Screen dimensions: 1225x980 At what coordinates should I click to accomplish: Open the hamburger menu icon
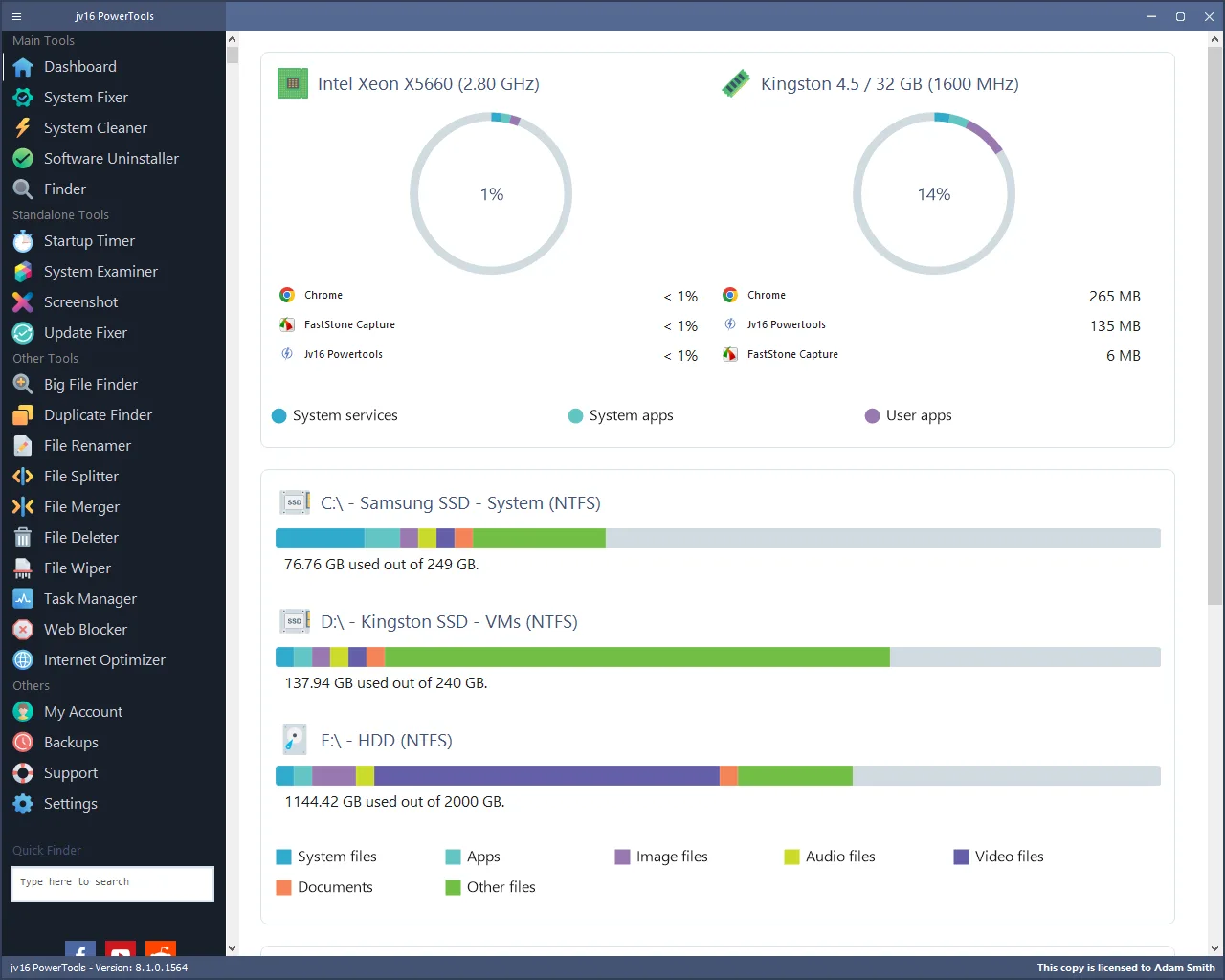tap(16, 16)
